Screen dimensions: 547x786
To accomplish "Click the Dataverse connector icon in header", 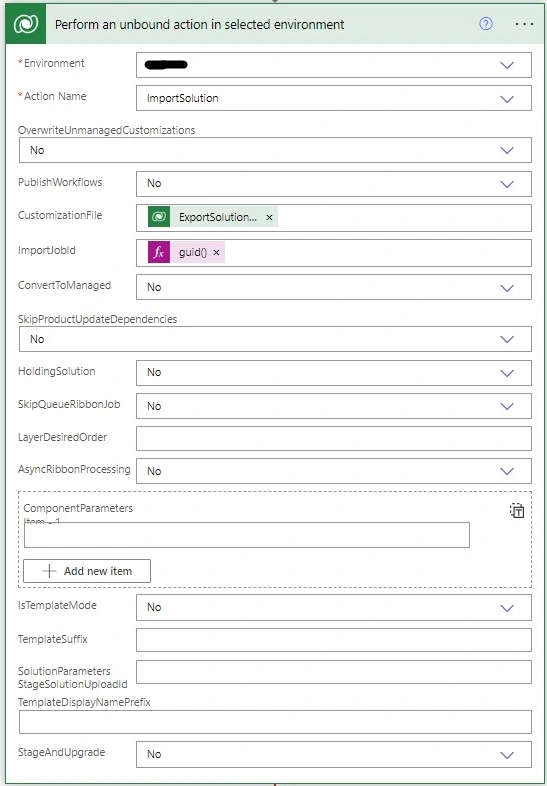I will [26, 24].
